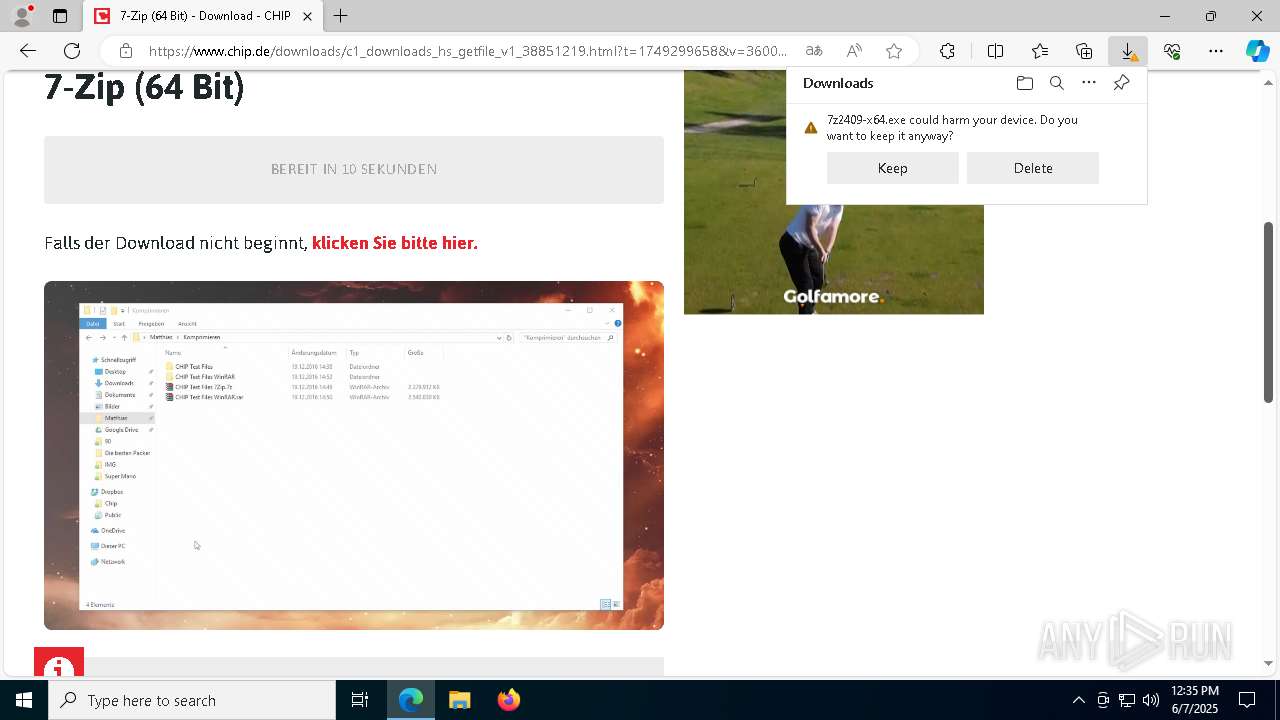The height and width of the screenshot is (720, 1280).
Task: Open the Favorites list icon
Action: point(1040,51)
